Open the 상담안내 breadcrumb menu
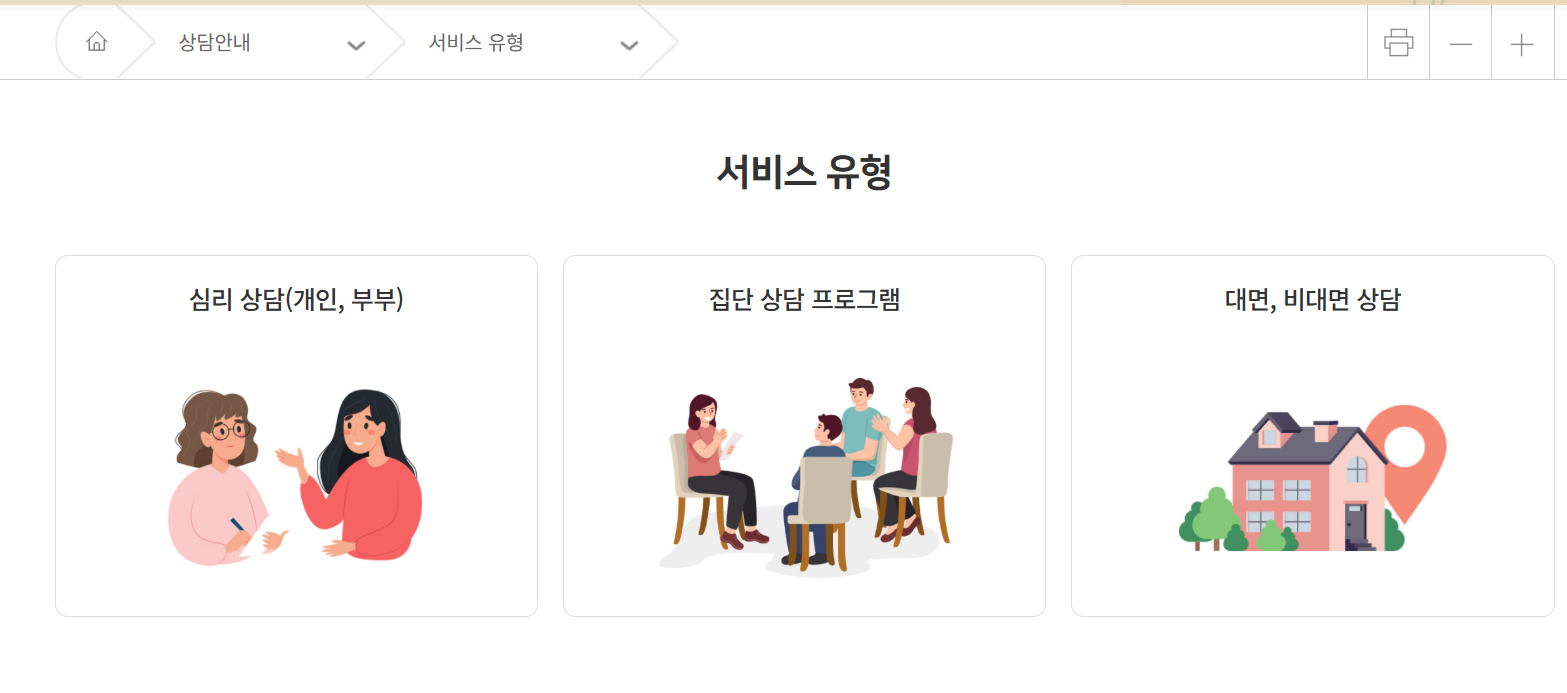This screenshot has width=1567, height=693. (x=214, y=43)
